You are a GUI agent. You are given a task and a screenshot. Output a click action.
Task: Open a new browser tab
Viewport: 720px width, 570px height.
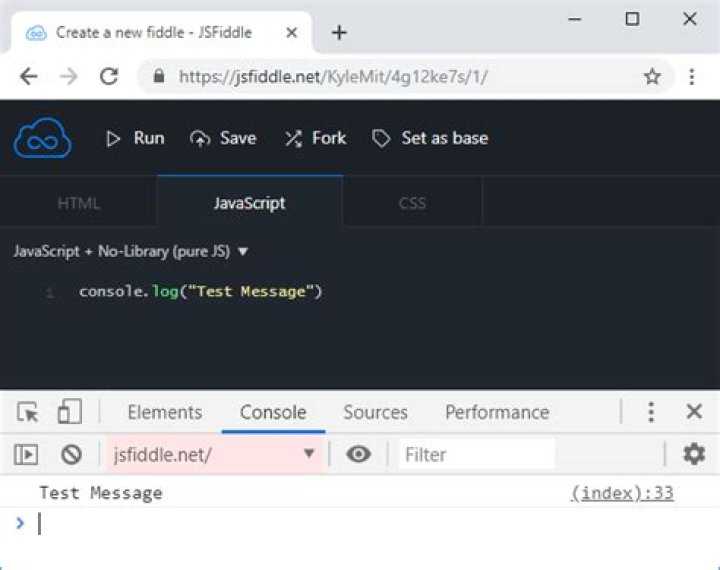pos(339,33)
